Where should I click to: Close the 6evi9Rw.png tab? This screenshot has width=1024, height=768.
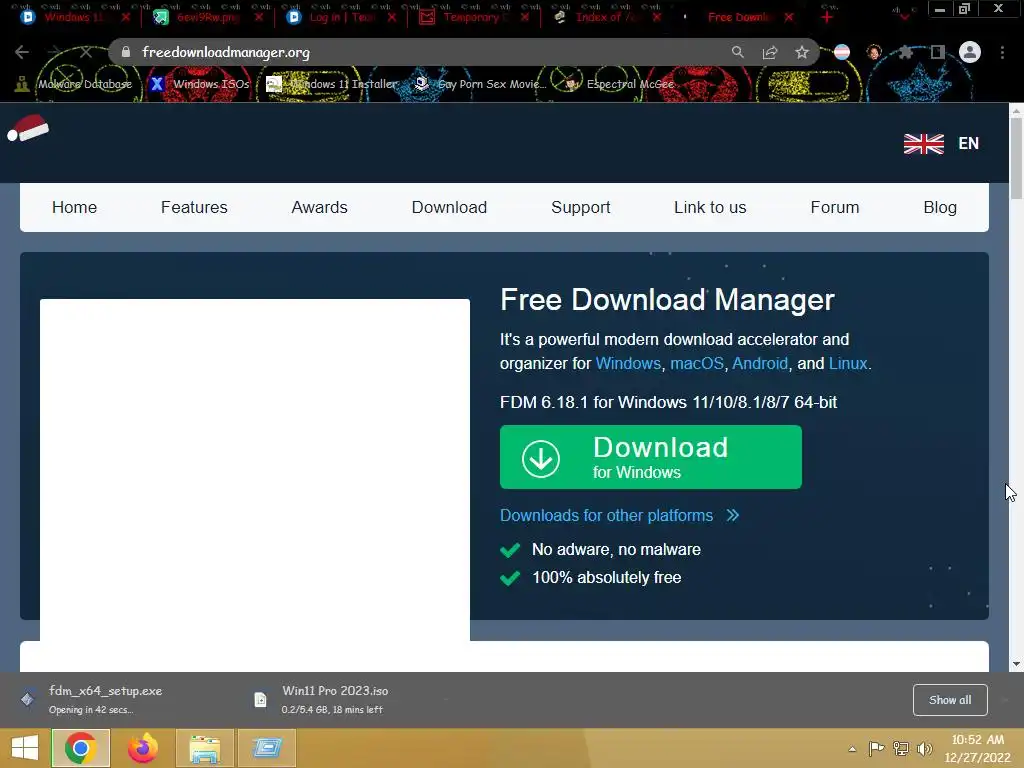[x=259, y=17]
